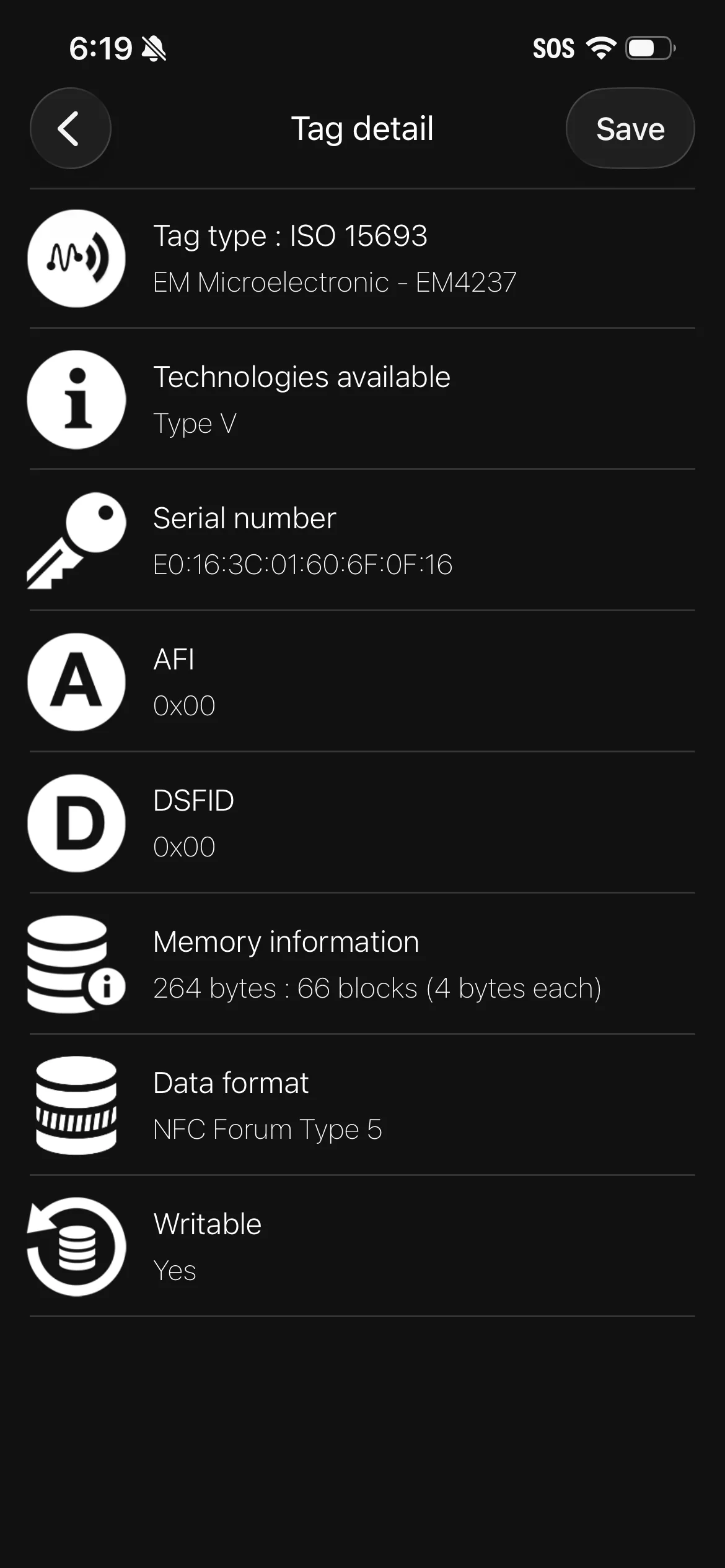Tap the back arrow button
This screenshot has height=1568, width=725.
point(70,128)
